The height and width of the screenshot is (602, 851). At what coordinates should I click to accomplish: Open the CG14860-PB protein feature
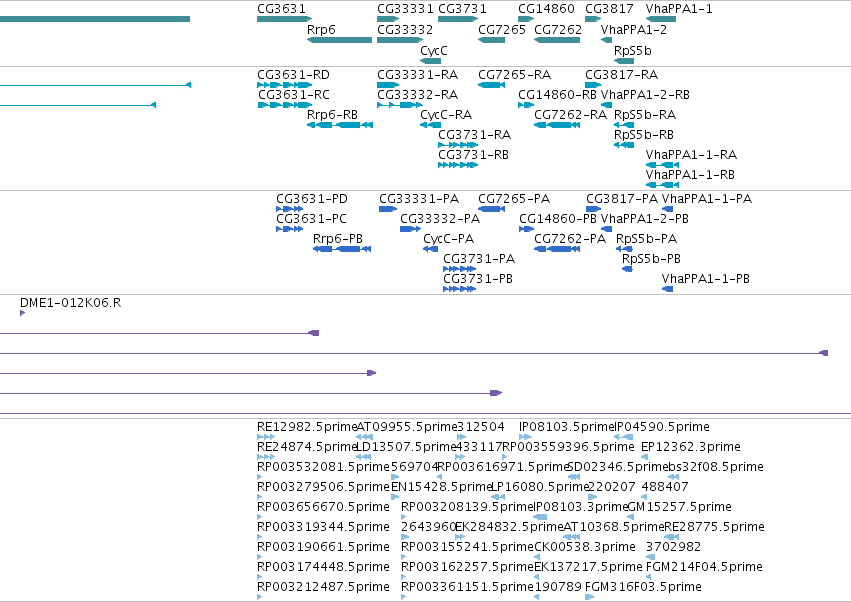(558, 219)
